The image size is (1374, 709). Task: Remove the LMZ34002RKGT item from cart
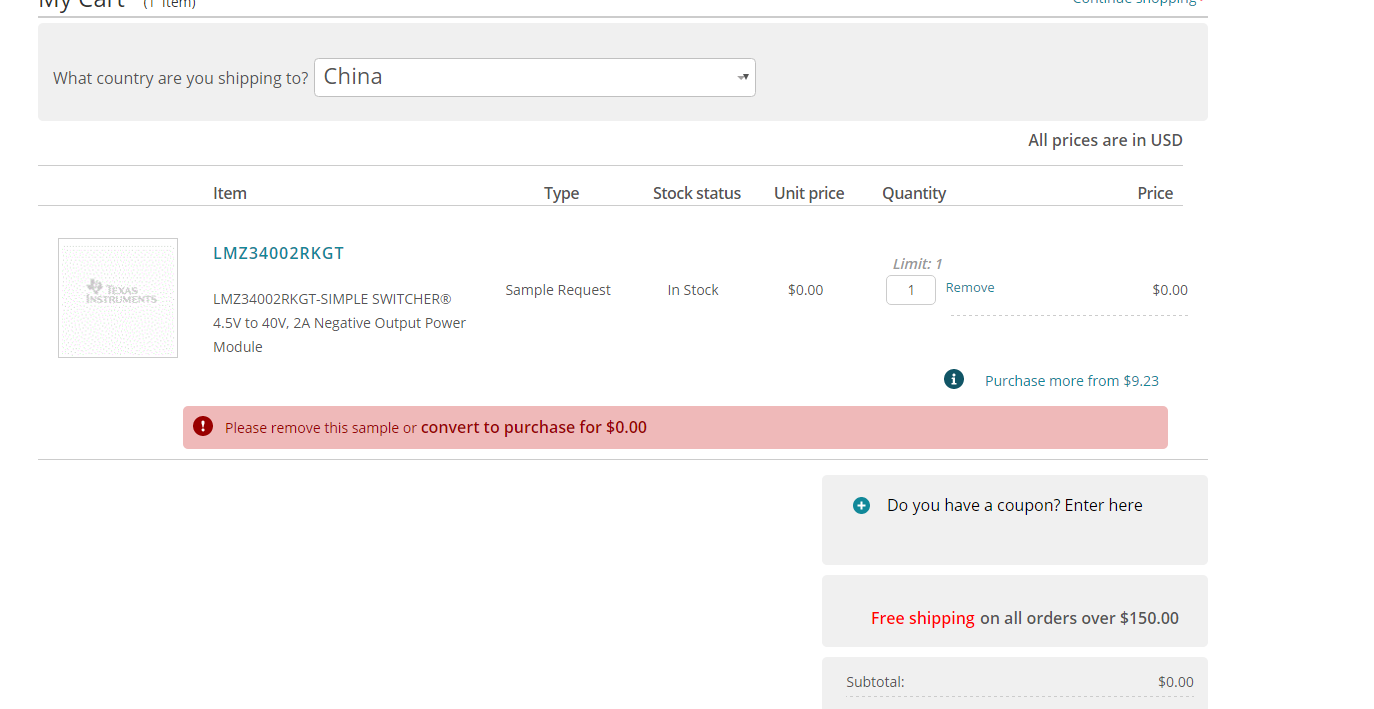[970, 288]
